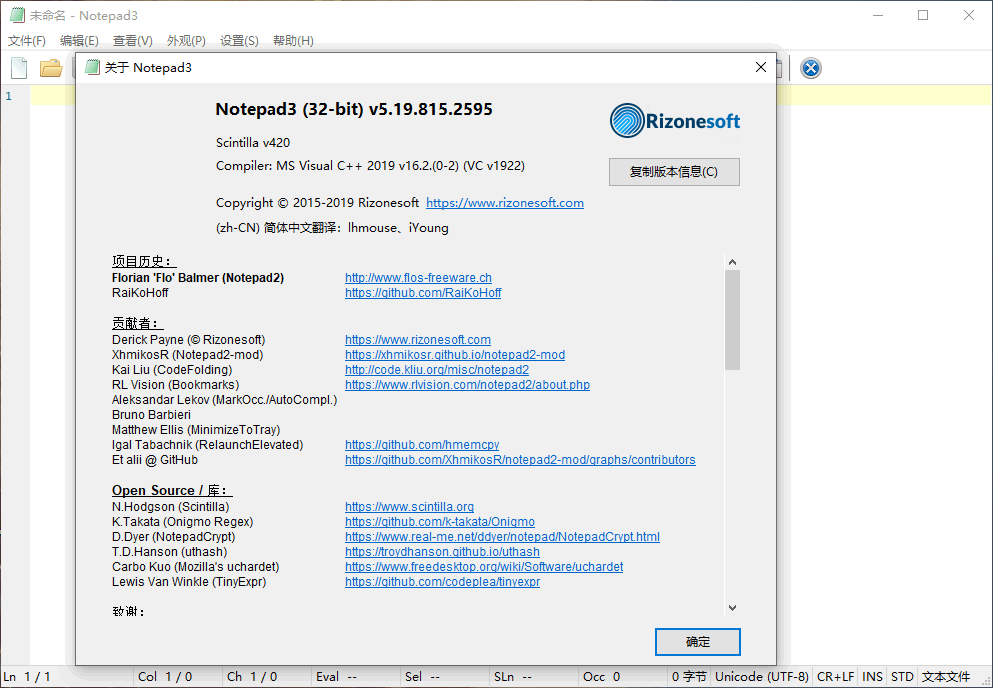Open the rlvision.com notepad2 about link

click(467, 385)
